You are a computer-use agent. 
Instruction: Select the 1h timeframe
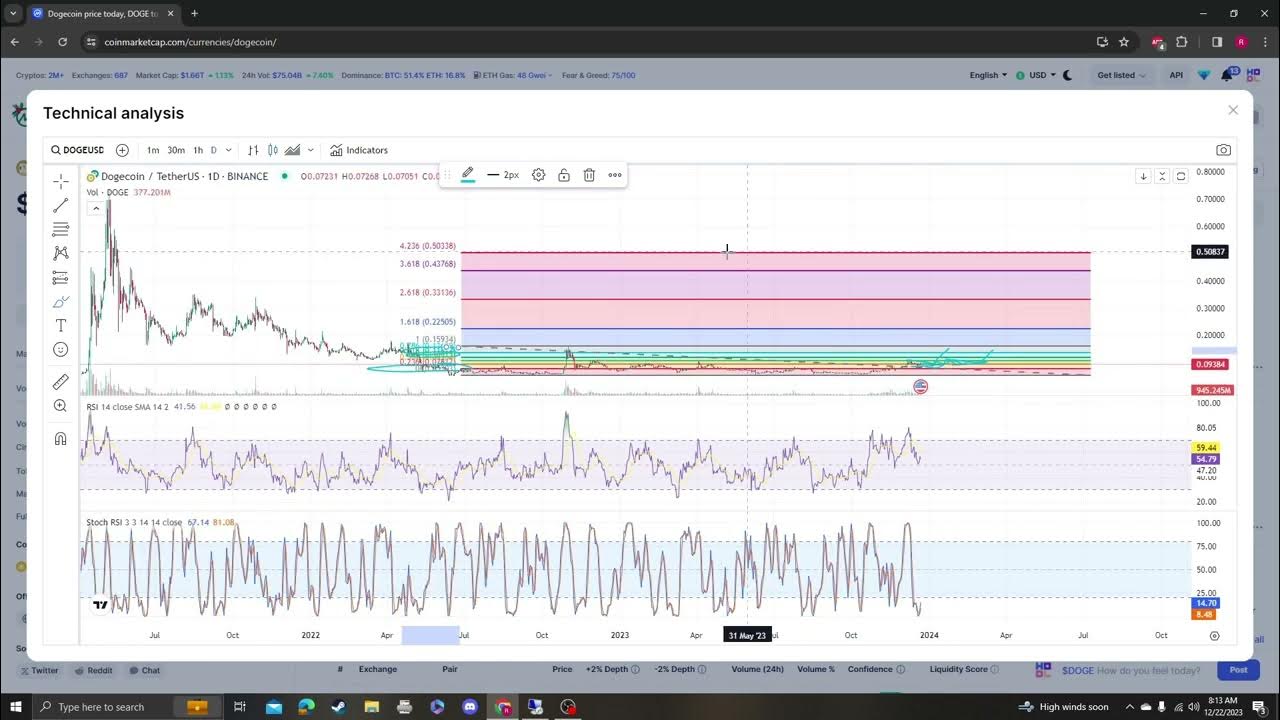198,150
